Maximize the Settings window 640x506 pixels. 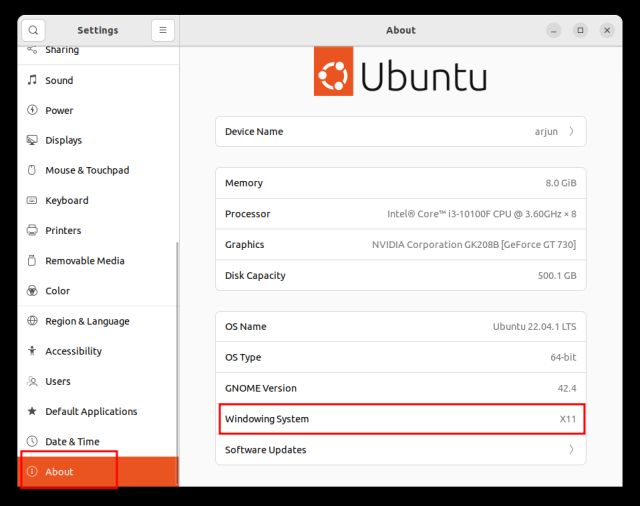click(x=580, y=30)
